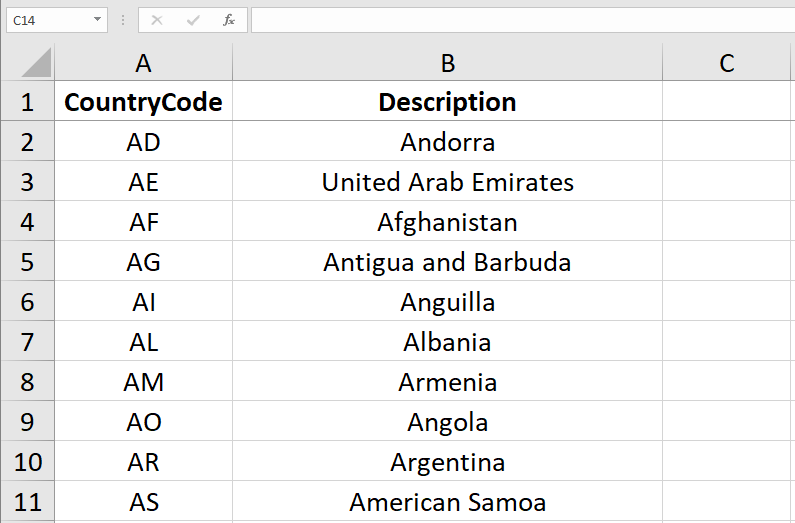Viewport: 795px width, 523px height.
Task: Click the Insert Function fx icon
Action: point(229,20)
